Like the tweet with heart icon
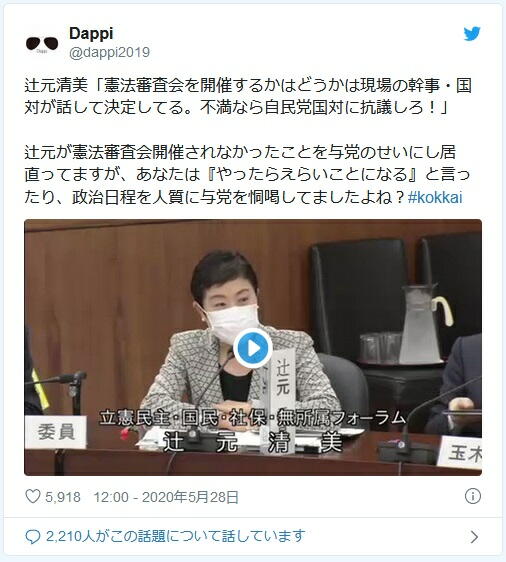Screen dimensions: 506x562 (33, 497)
